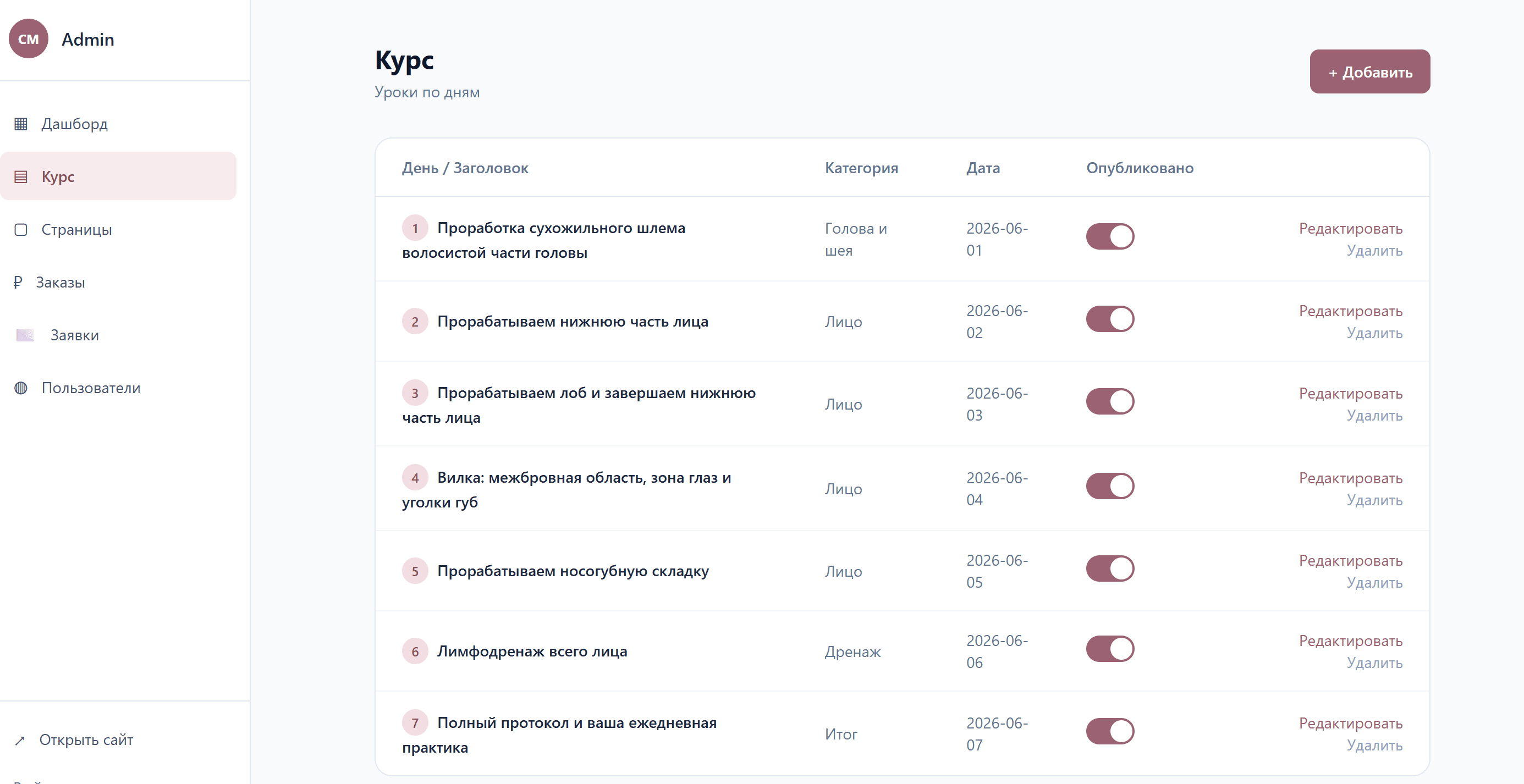This screenshot has width=1524, height=784.
Task: Edit the Вилка lesson
Action: (1351, 478)
